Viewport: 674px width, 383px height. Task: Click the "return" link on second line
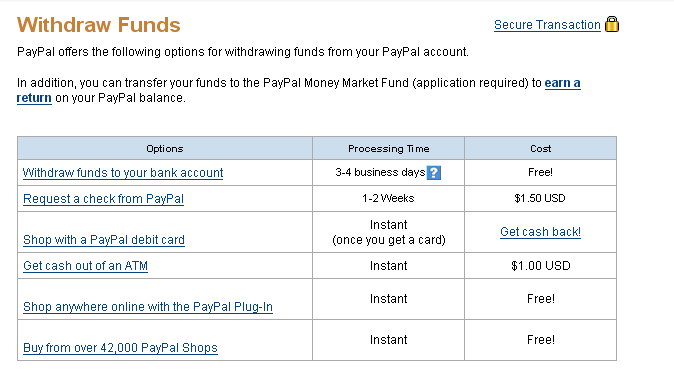click(34, 98)
